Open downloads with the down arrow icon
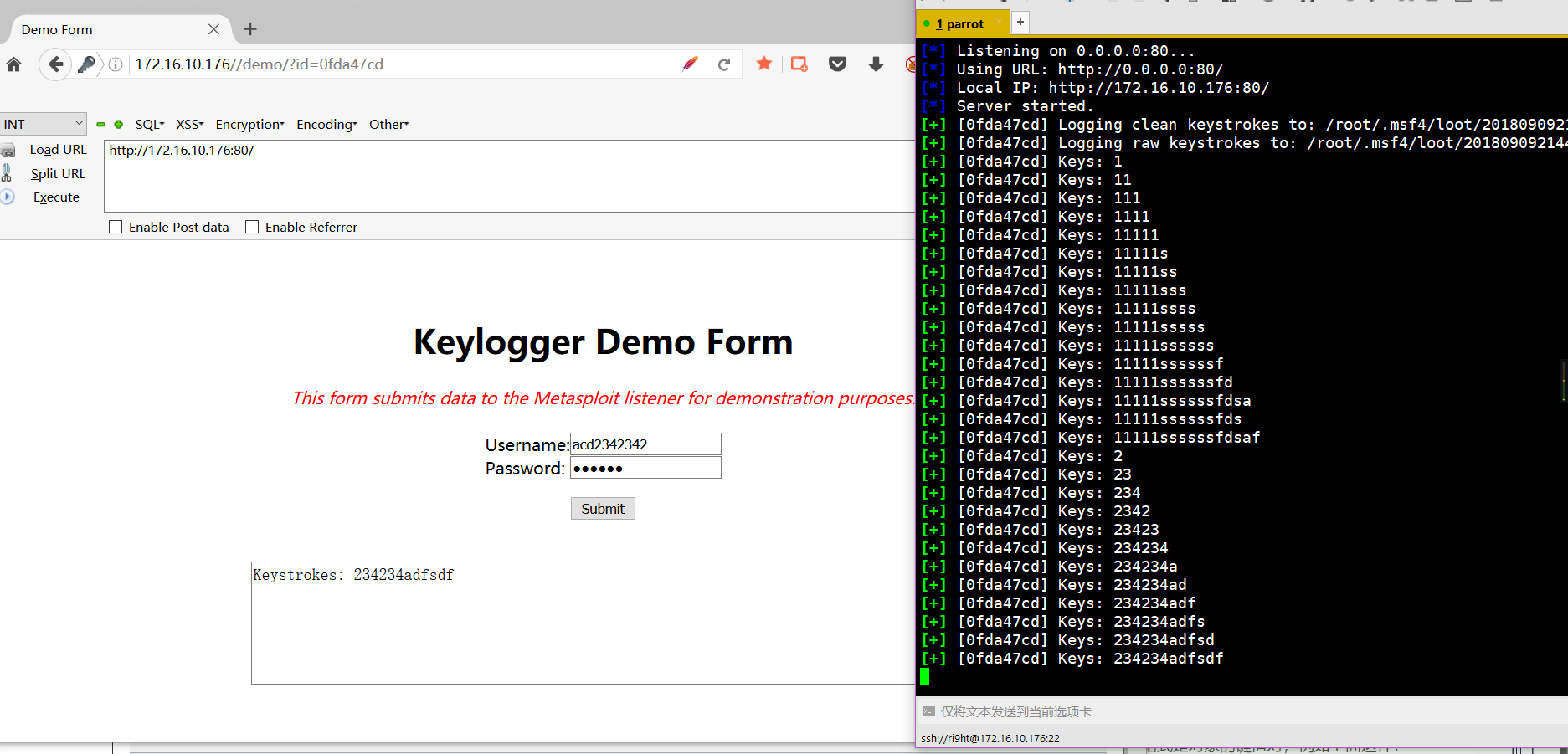Image resolution: width=1568 pixels, height=754 pixels. (876, 64)
